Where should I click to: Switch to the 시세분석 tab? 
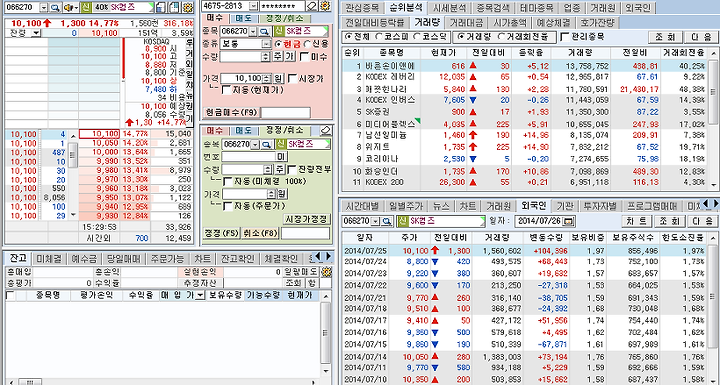[449, 8]
